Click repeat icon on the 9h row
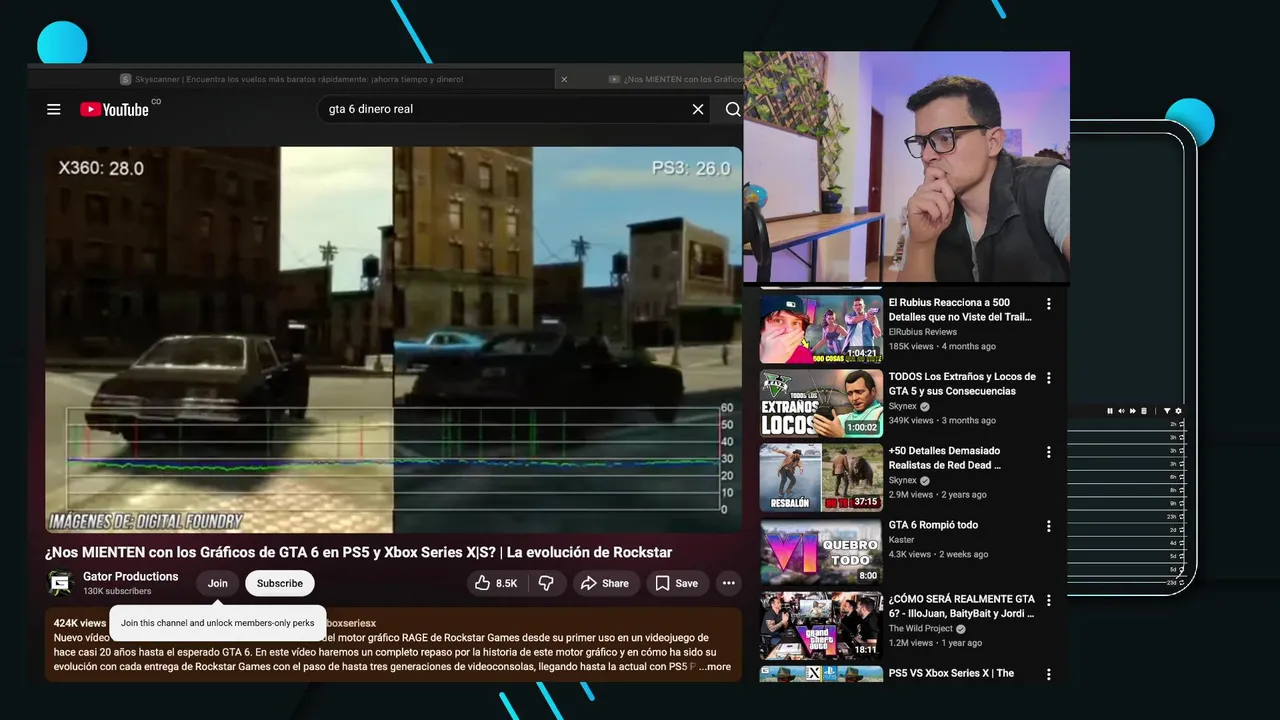This screenshot has height=720, width=1280. point(1182,503)
